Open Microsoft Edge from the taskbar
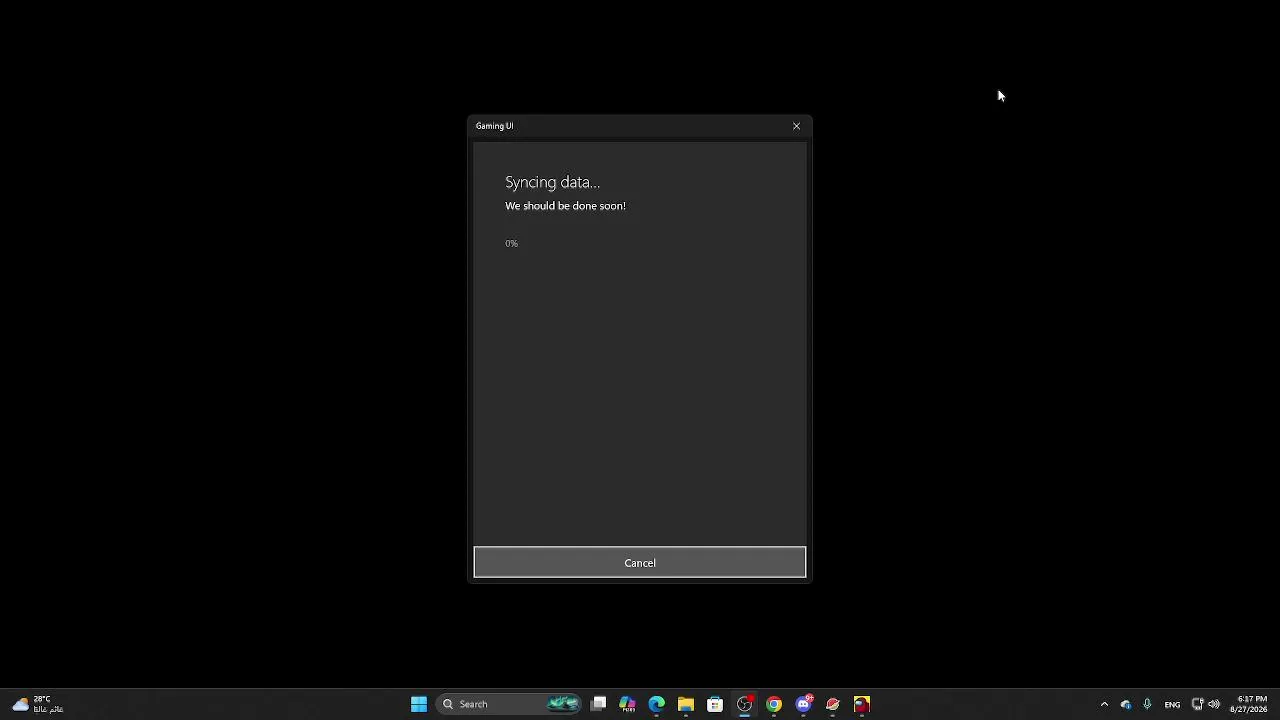The width and height of the screenshot is (1280, 720). point(656,704)
